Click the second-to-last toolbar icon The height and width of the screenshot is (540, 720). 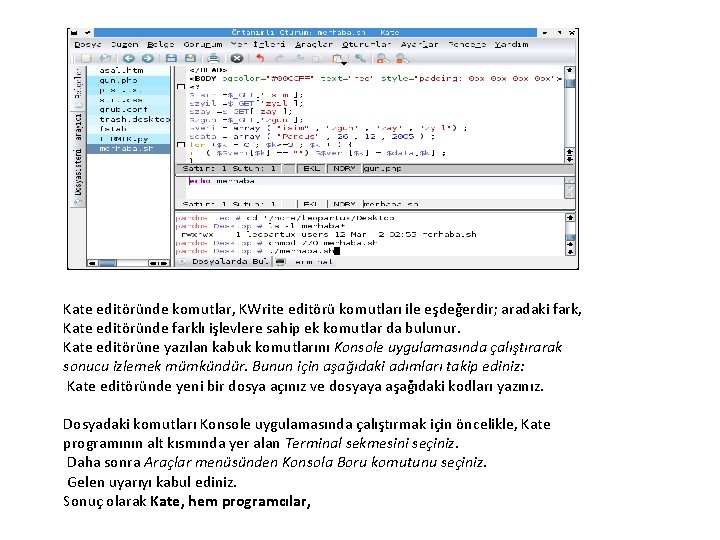coord(381,58)
